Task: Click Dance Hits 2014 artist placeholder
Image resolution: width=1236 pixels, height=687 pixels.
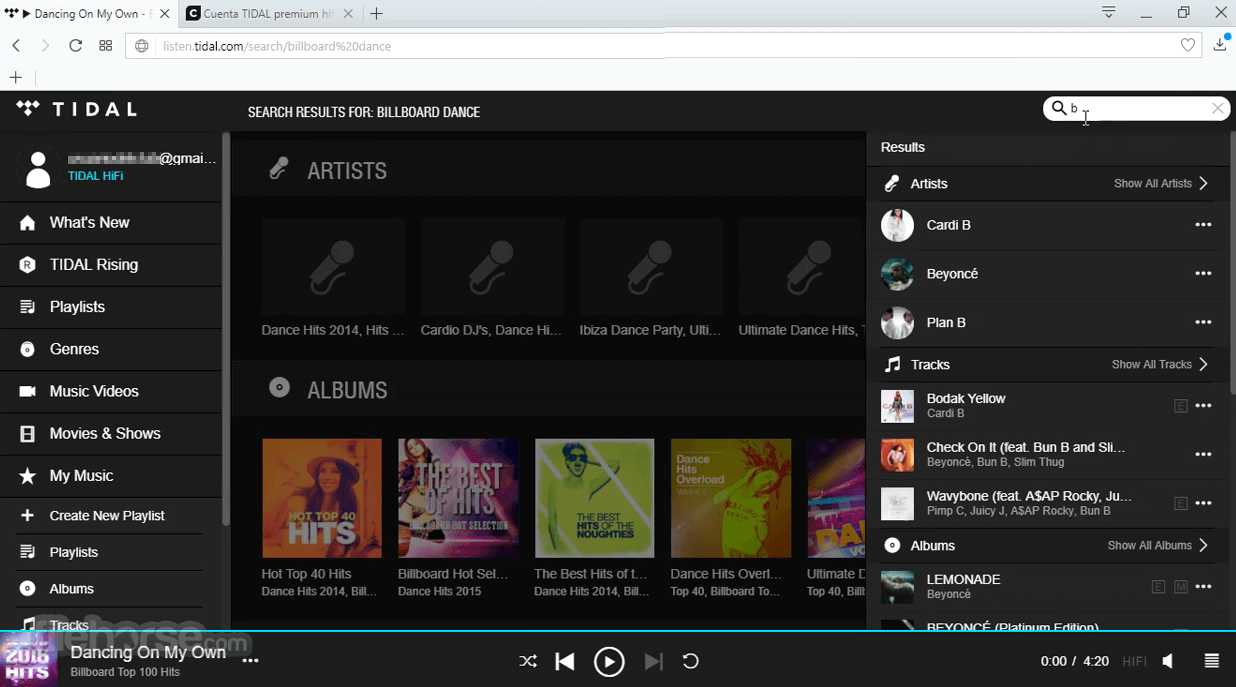Action: pyautogui.click(x=333, y=266)
